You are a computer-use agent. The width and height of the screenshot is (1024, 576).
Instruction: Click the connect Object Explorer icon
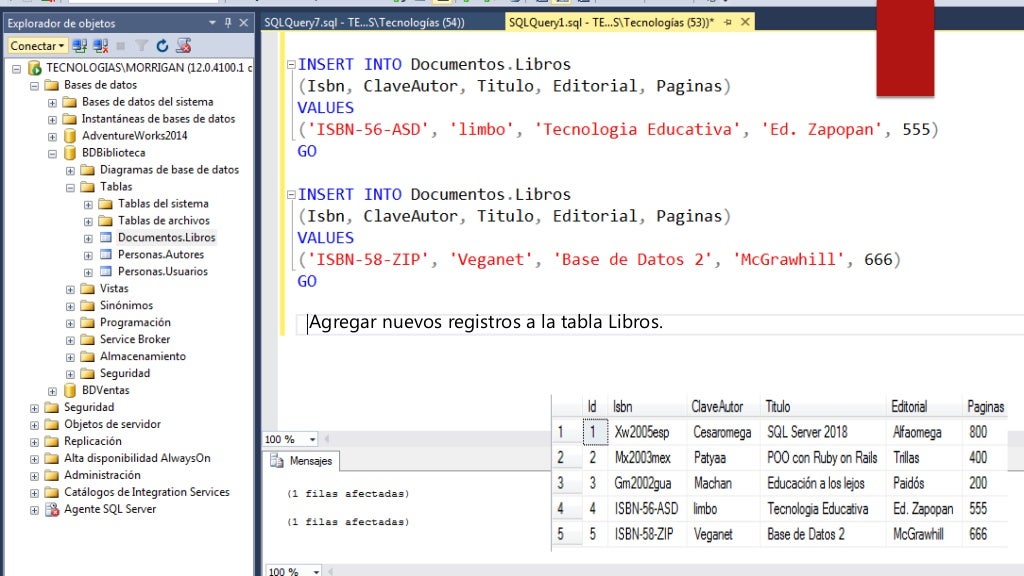coord(80,45)
